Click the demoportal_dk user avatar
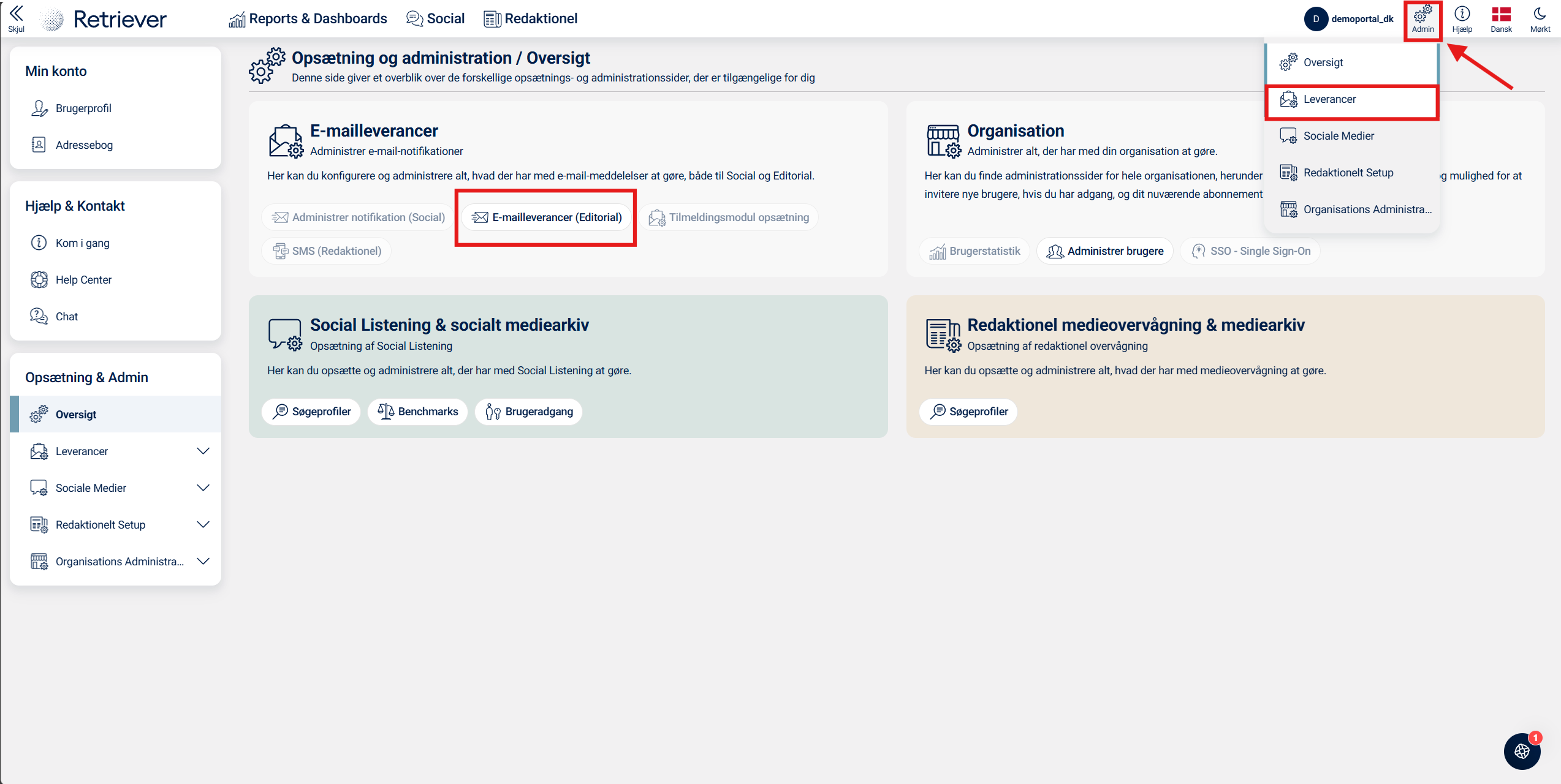The height and width of the screenshot is (784, 1561). [x=1316, y=19]
